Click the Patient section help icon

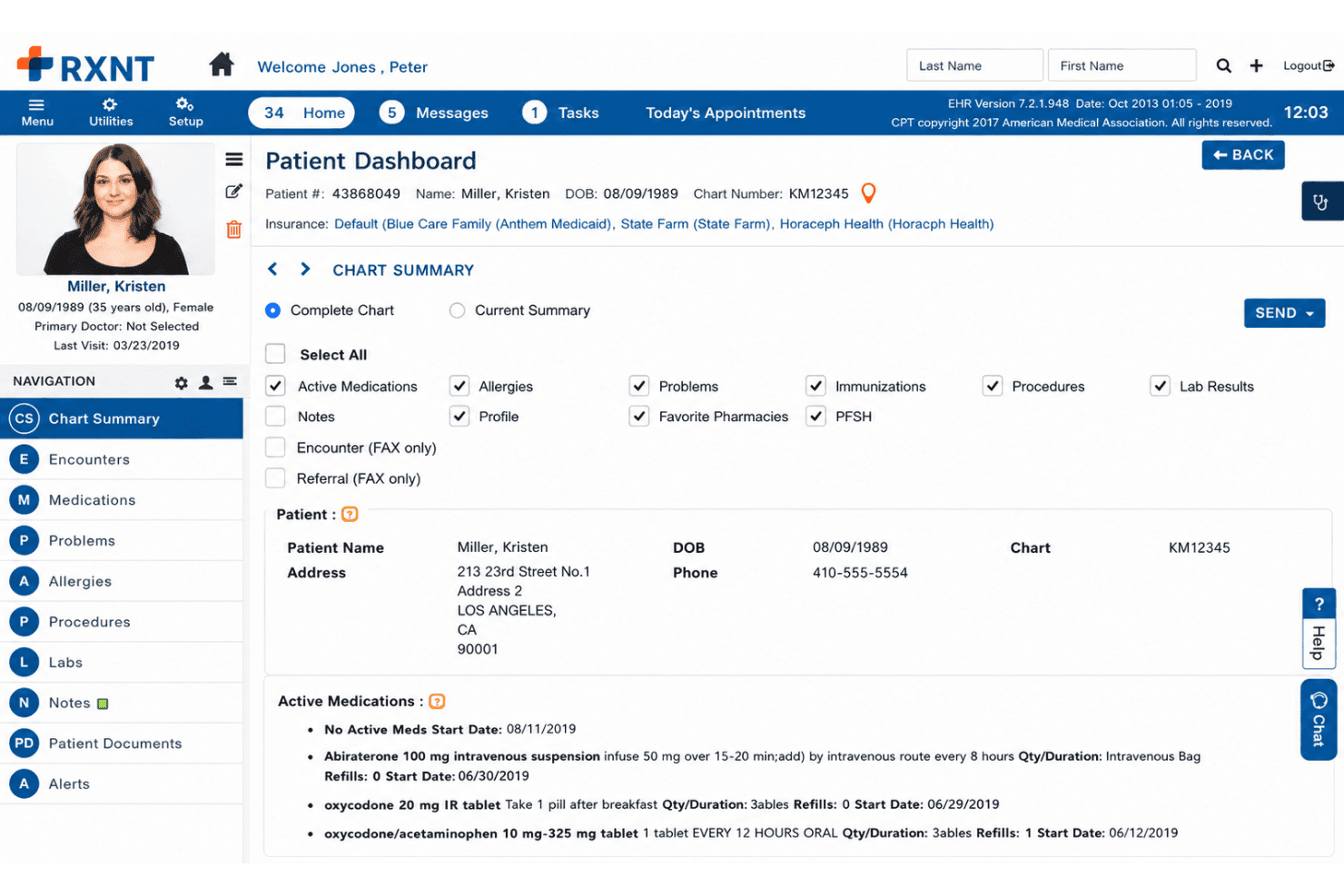(350, 515)
